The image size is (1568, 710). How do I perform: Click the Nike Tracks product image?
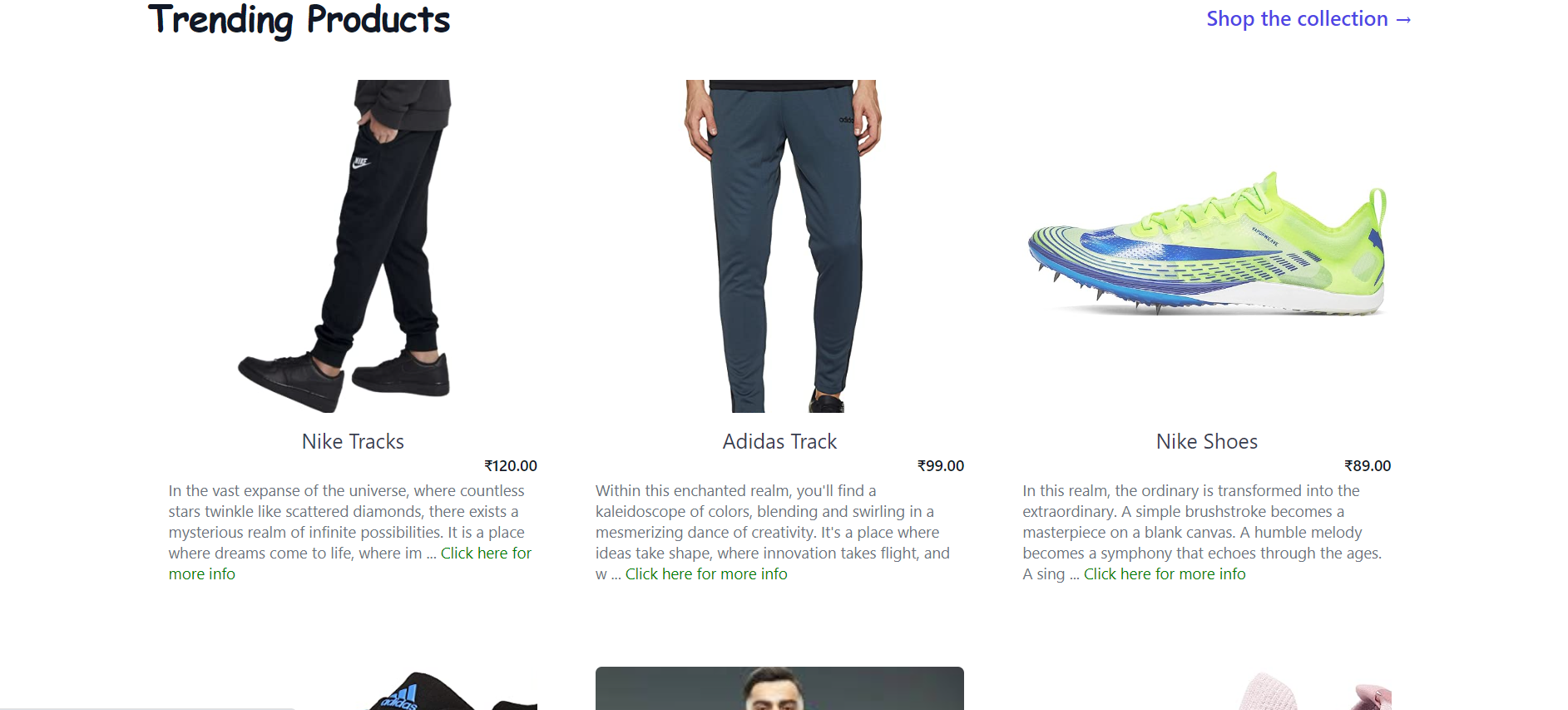pos(353,246)
